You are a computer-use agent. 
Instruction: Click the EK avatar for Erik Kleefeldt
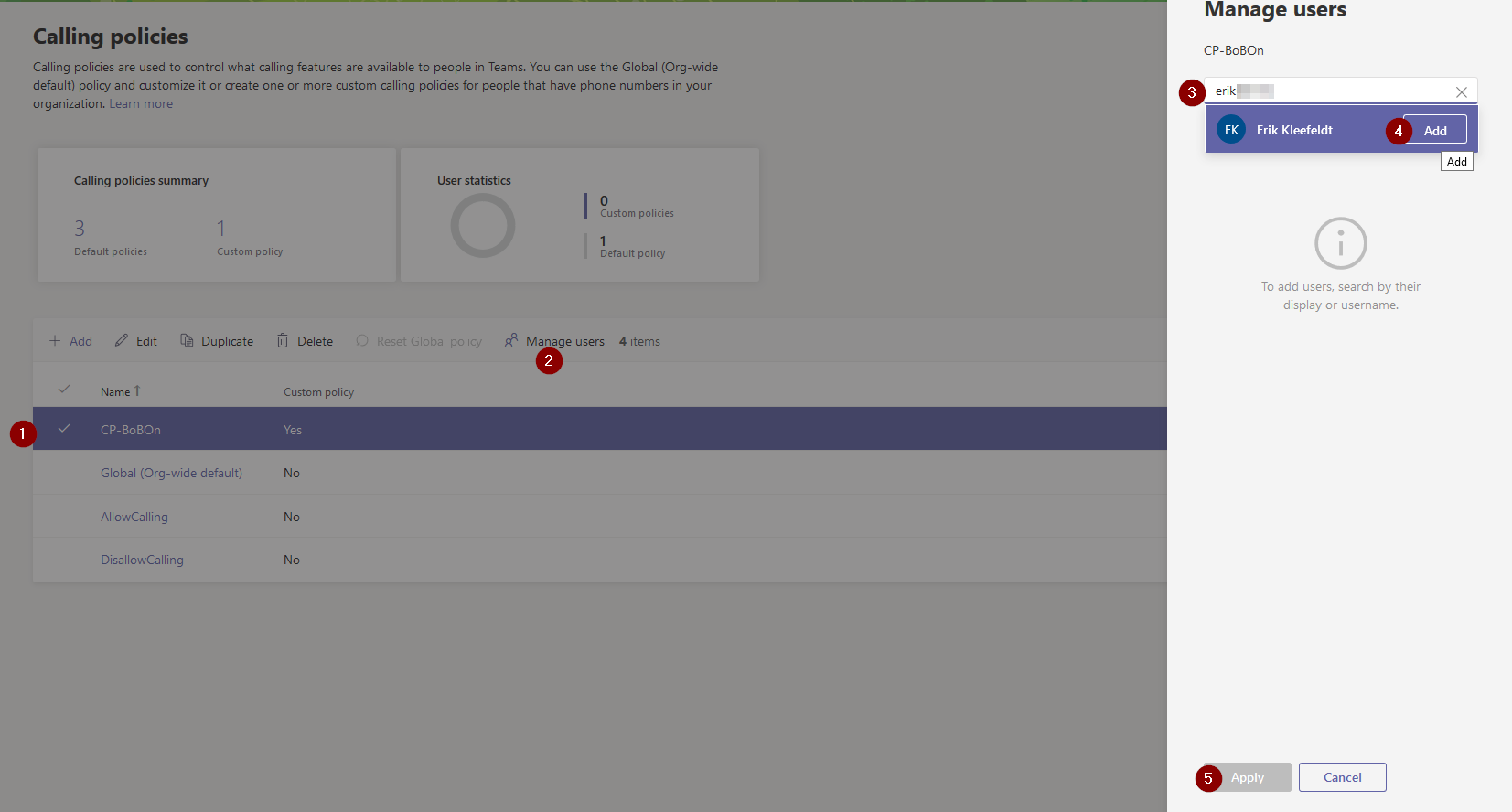[x=1231, y=130]
